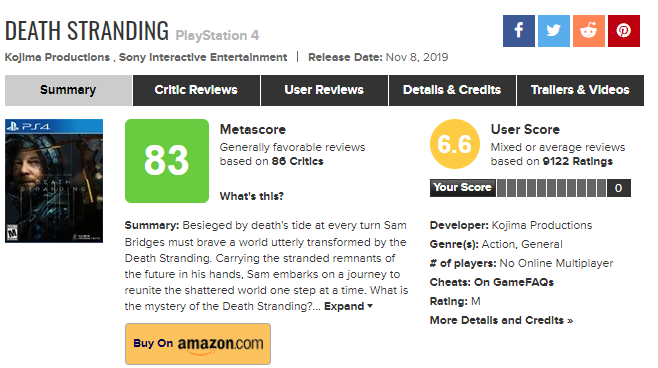Share on Reddit using the orange icon

click(x=589, y=31)
